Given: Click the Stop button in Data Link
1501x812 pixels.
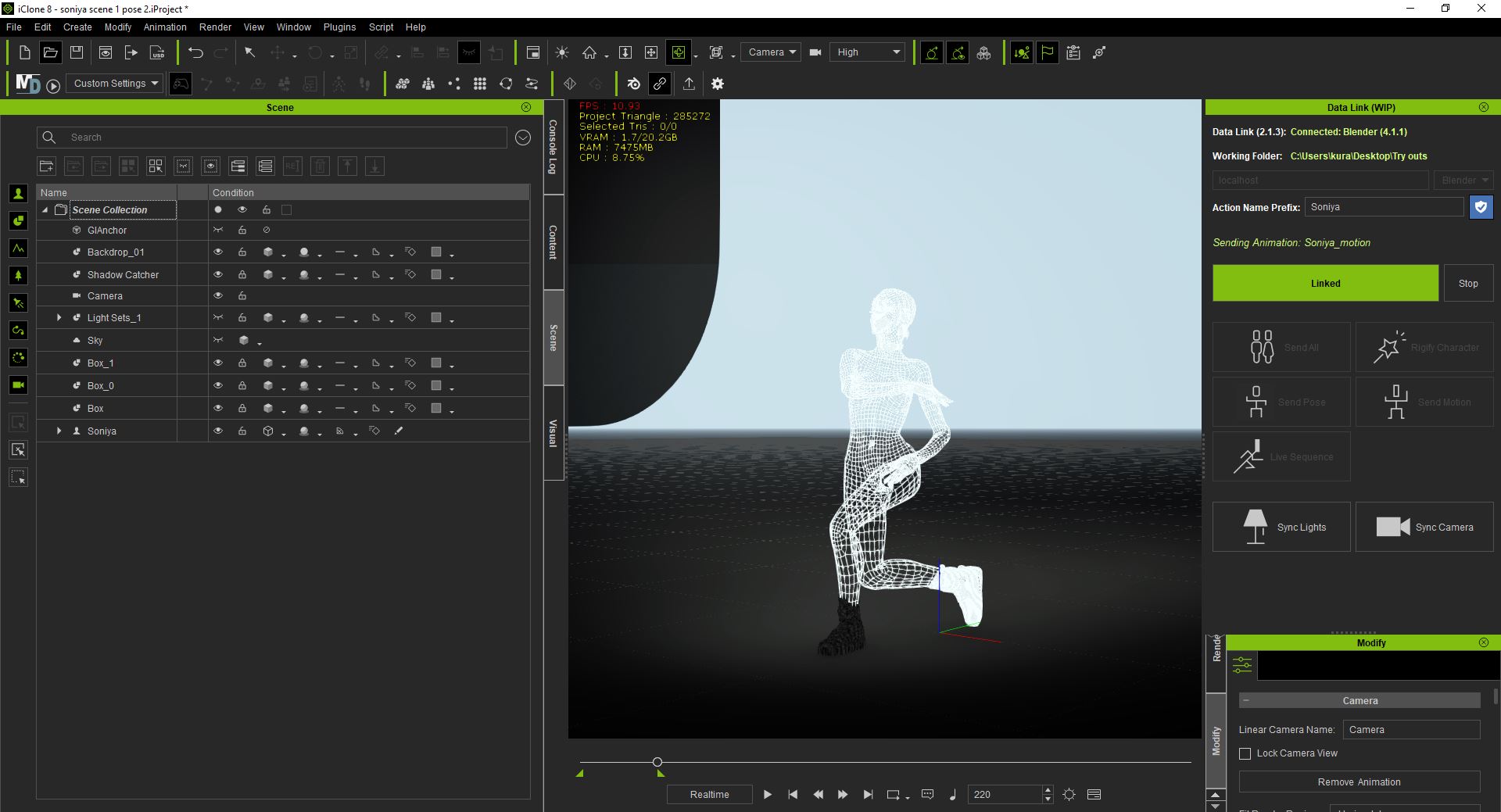Looking at the screenshot, I should (1468, 283).
